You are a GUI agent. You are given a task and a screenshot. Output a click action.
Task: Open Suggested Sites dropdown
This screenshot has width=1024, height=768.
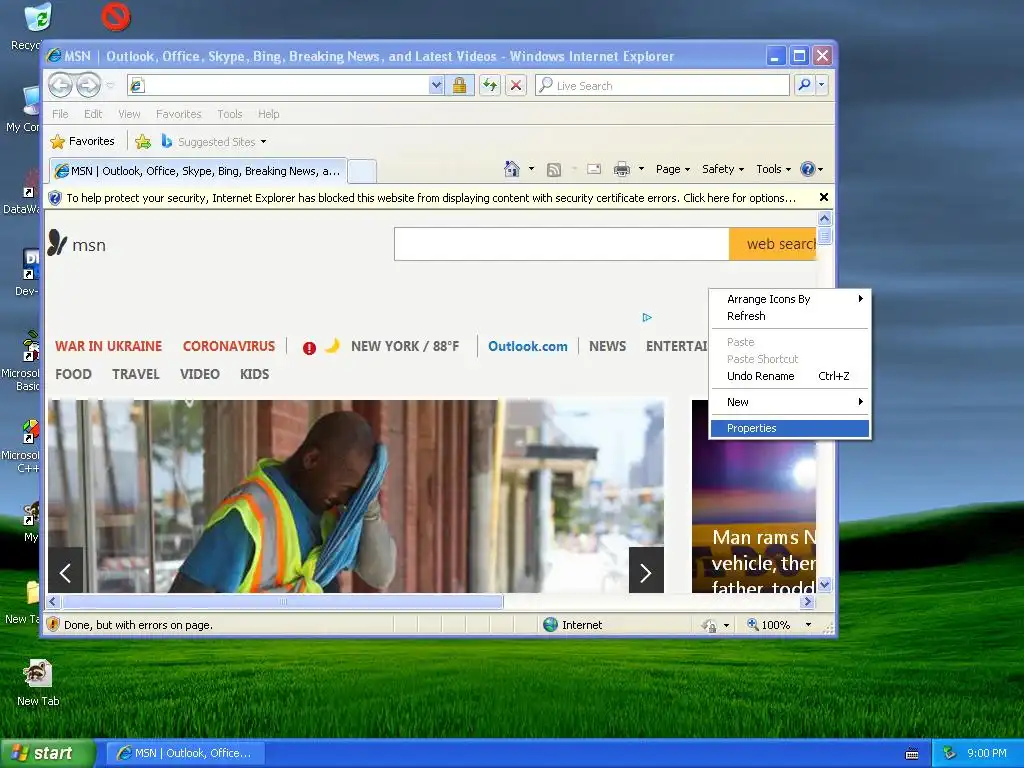pos(214,142)
